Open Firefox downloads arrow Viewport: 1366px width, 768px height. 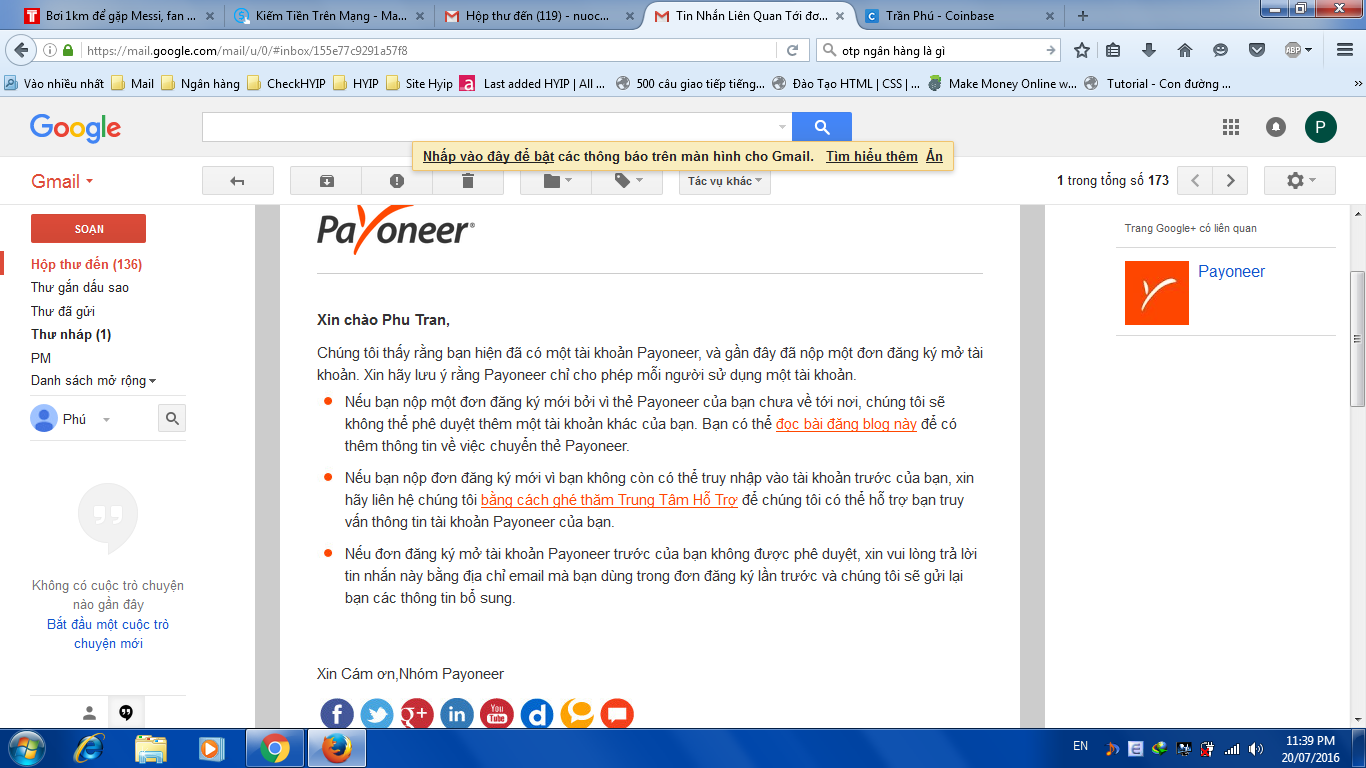1149,50
